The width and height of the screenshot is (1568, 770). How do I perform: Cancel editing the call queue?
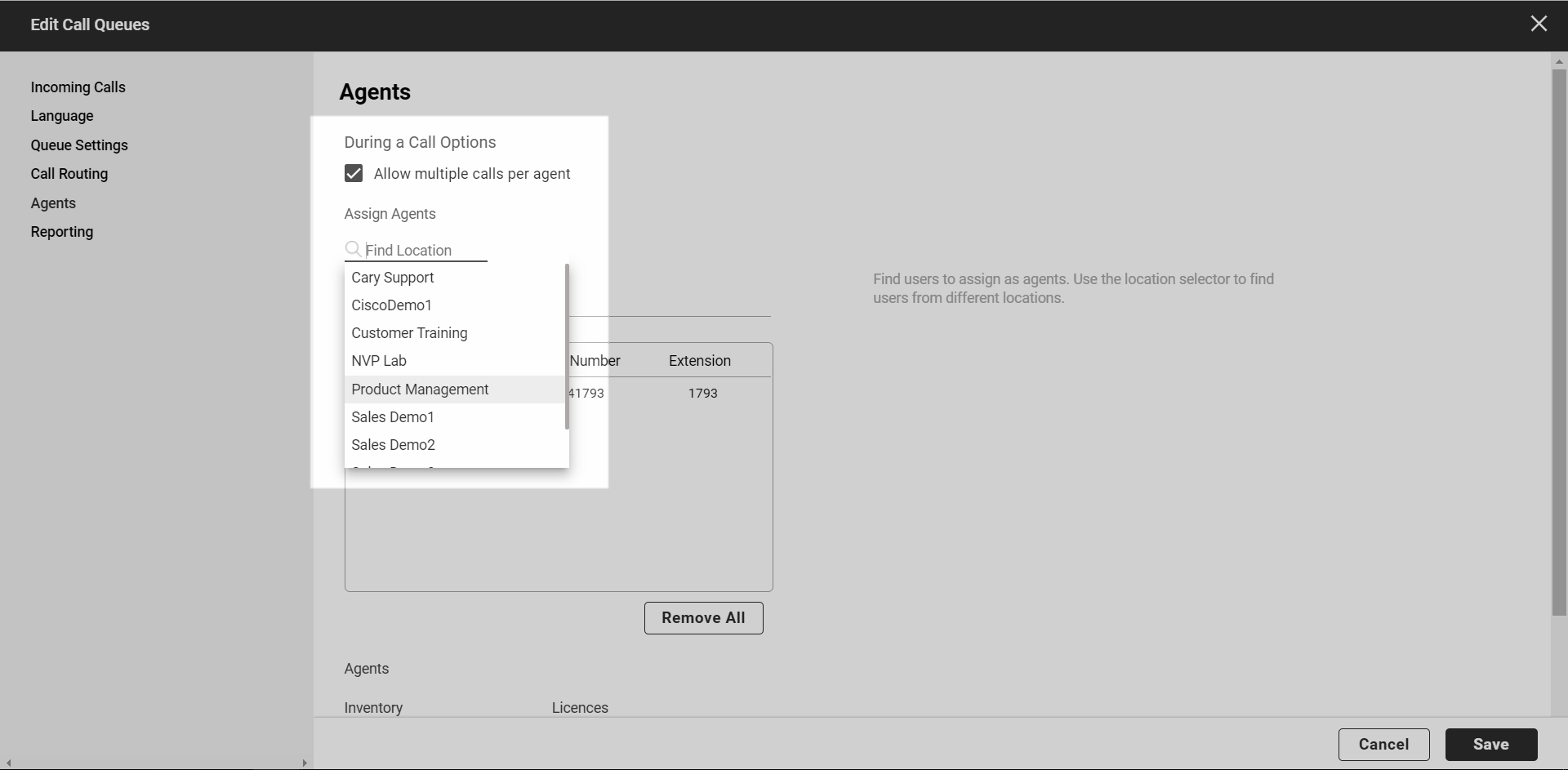1383,744
